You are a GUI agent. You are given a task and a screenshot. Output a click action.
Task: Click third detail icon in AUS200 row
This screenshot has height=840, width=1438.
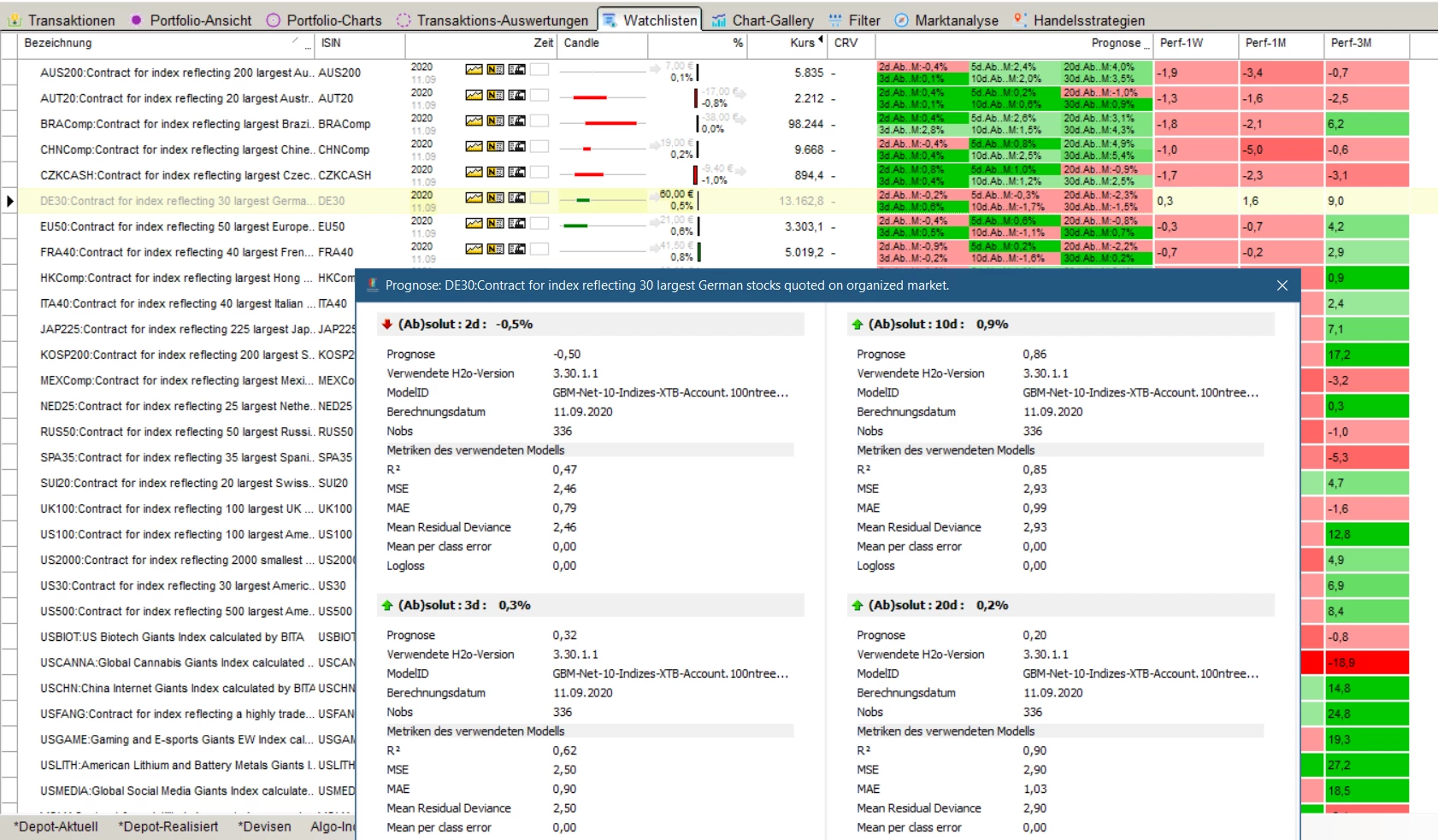(x=516, y=69)
